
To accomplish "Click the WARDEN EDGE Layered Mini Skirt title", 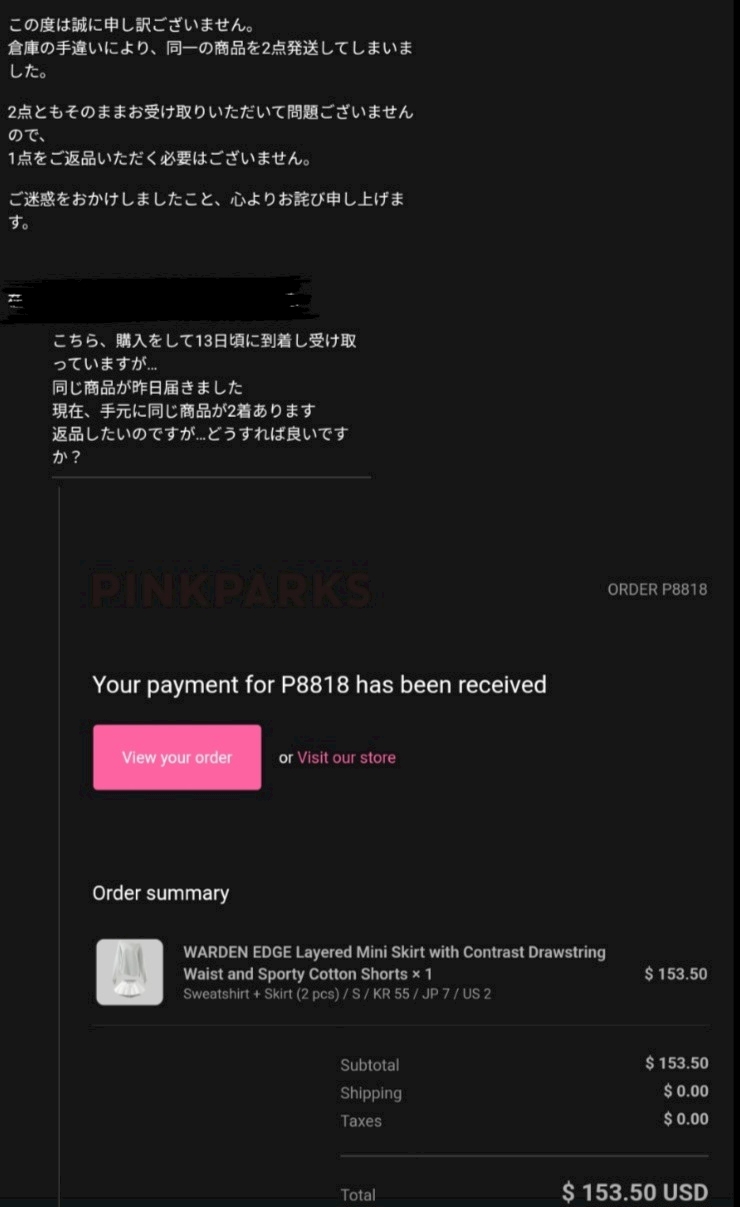I will point(394,963).
